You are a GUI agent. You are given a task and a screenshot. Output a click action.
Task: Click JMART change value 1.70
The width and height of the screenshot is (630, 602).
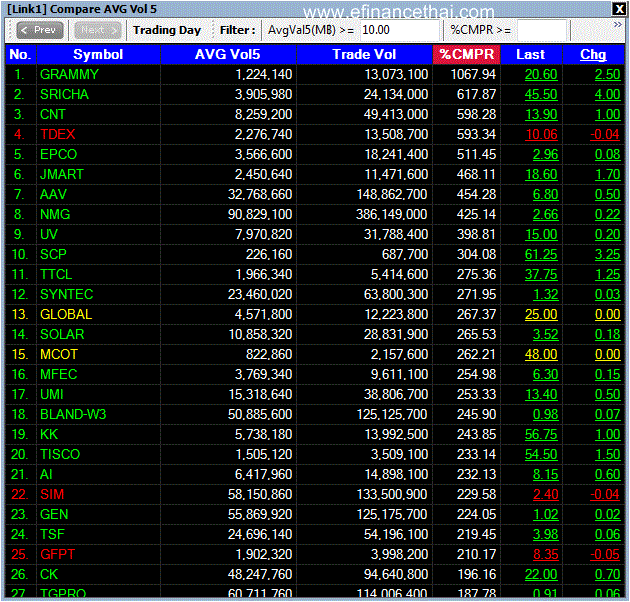[x=608, y=174]
